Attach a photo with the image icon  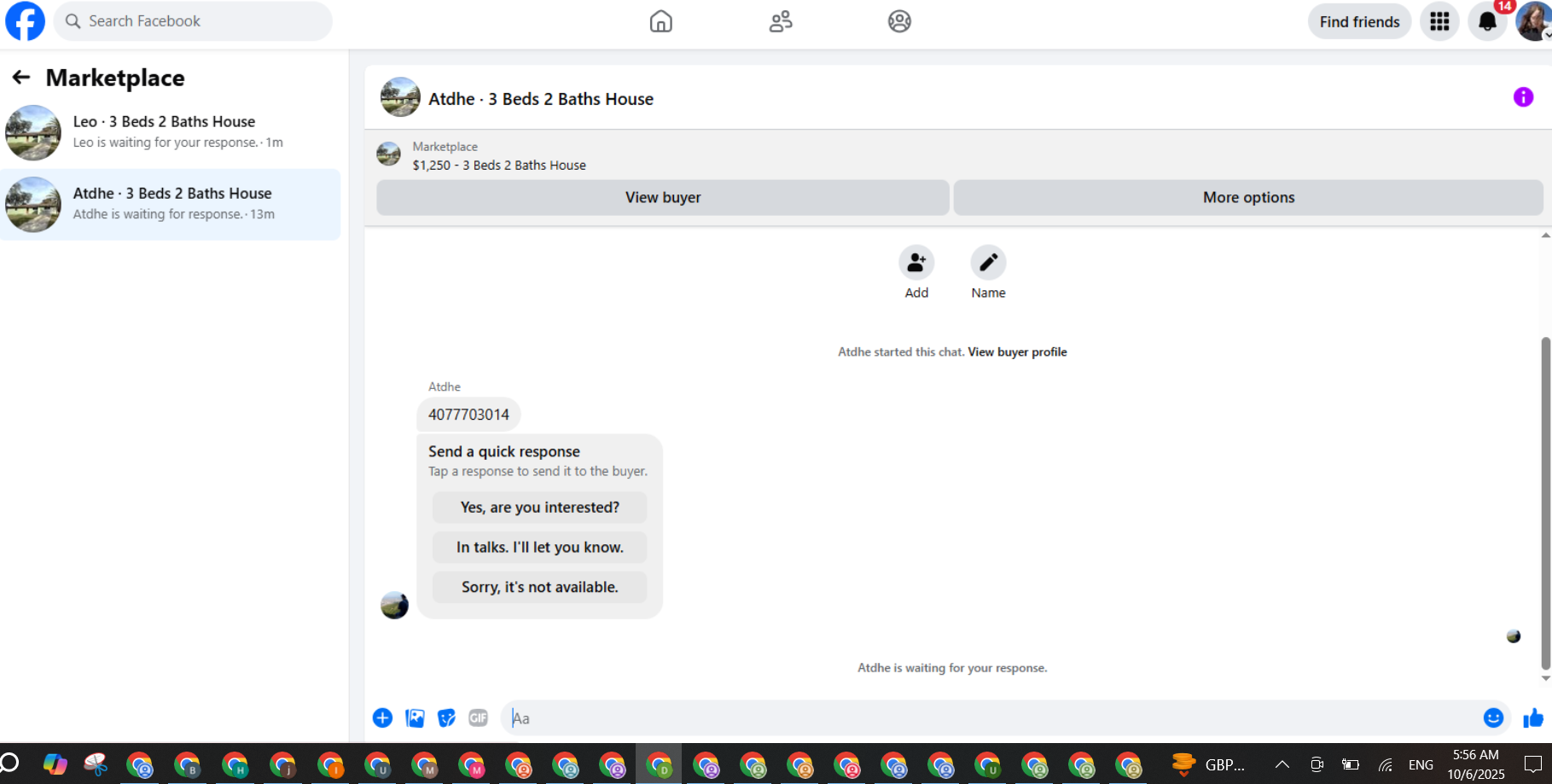[x=415, y=718]
